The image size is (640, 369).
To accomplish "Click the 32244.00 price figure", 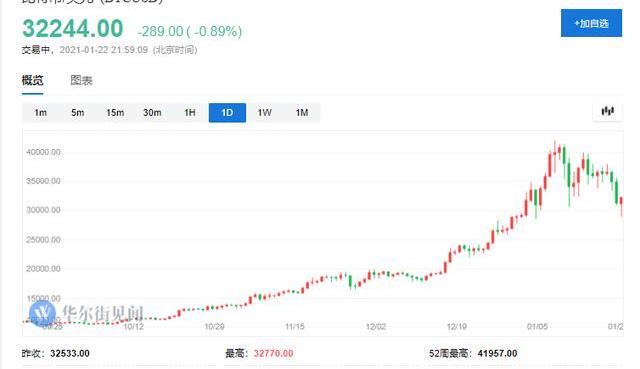I will pos(72,29).
